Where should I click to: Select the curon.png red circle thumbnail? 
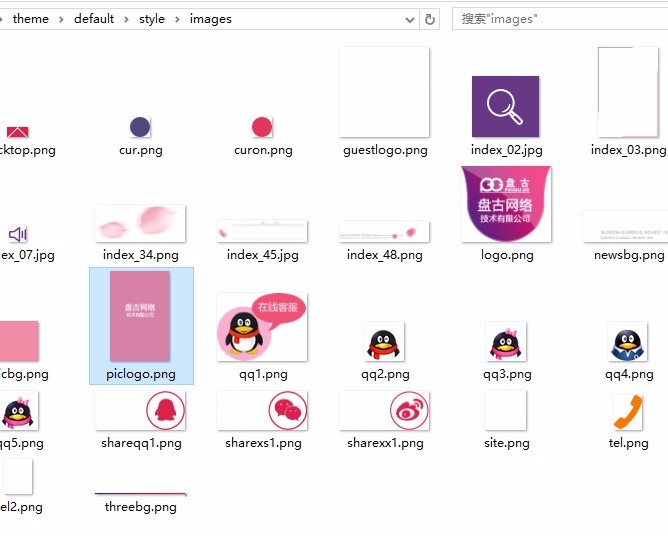point(262,127)
